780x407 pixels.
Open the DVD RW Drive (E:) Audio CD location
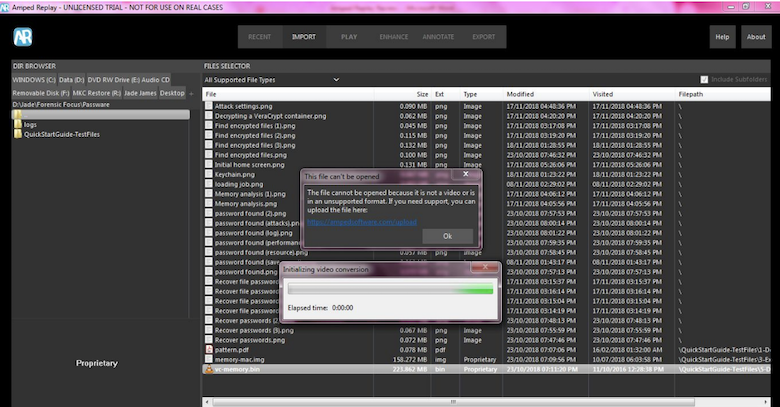tap(129, 80)
